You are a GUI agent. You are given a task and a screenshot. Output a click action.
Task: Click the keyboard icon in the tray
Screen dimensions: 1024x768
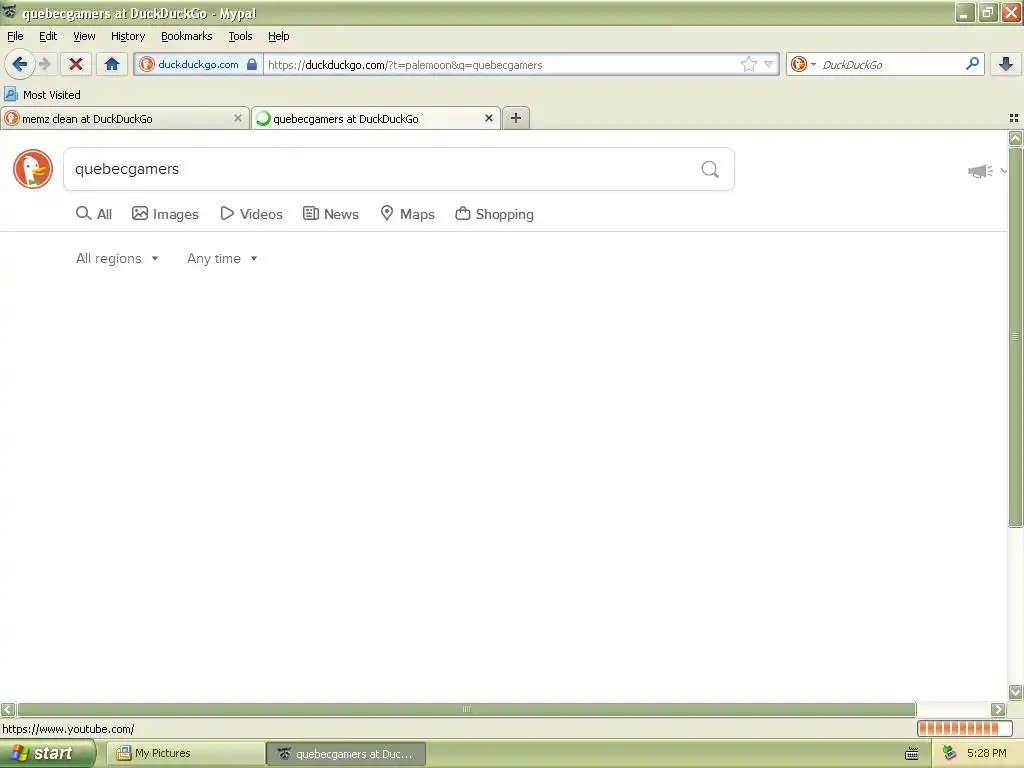coord(912,754)
